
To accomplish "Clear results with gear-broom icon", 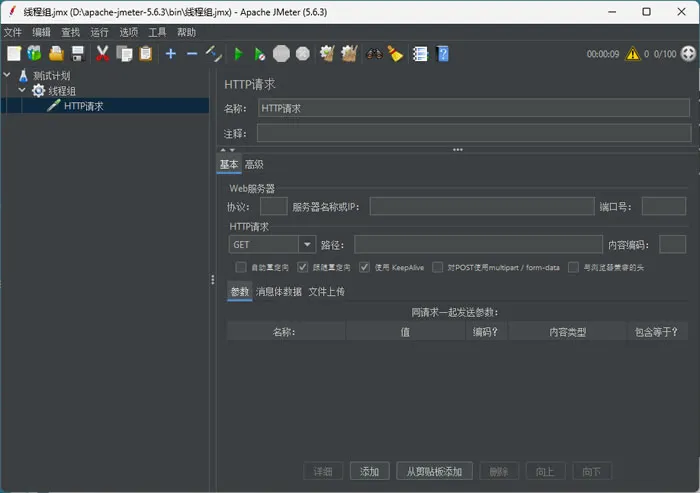I will pyautogui.click(x=327, y=54).
